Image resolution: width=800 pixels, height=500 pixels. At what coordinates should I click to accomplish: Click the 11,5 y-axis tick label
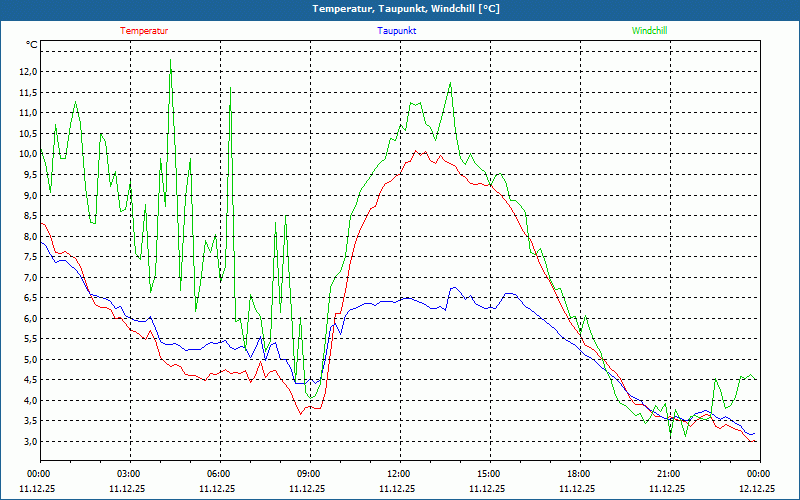coord(27,93)
